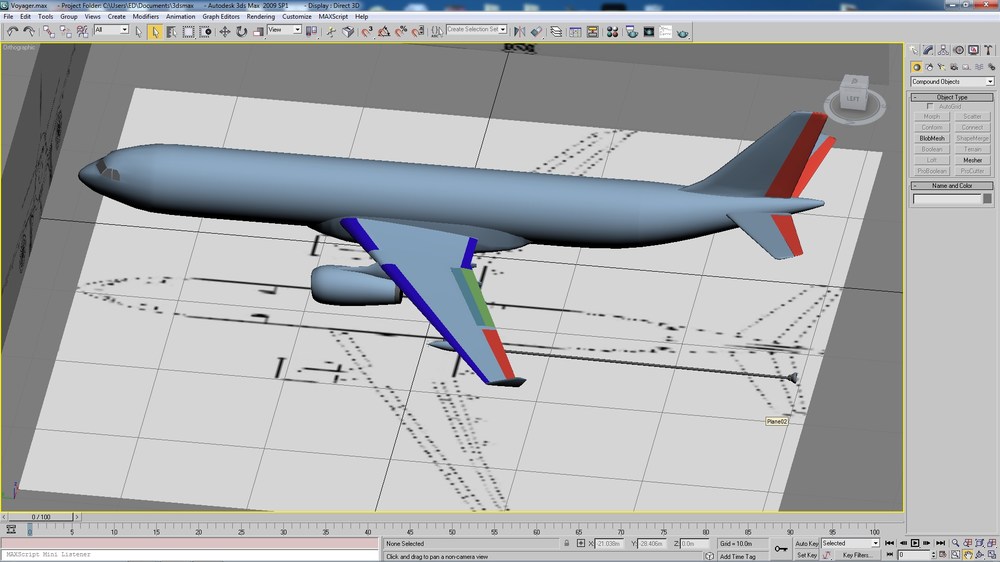
Task: Open Select by Name dialog icon
Action: (x=172, y=31)
